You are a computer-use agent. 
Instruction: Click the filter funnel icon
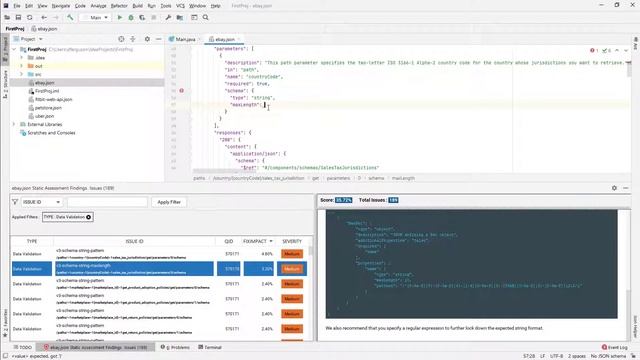click(x=15, y=202)
